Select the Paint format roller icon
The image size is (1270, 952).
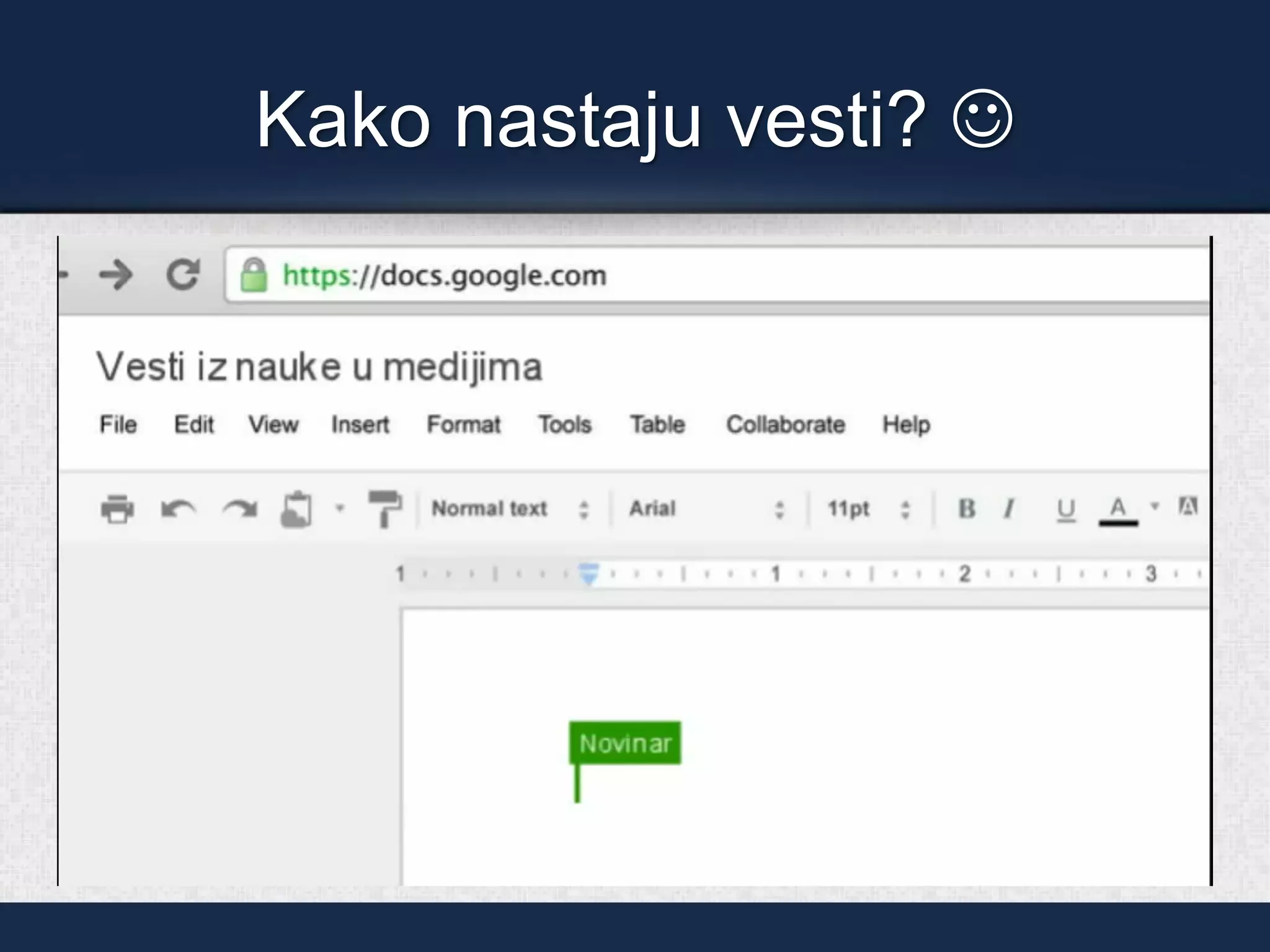[x=385, y=508]
